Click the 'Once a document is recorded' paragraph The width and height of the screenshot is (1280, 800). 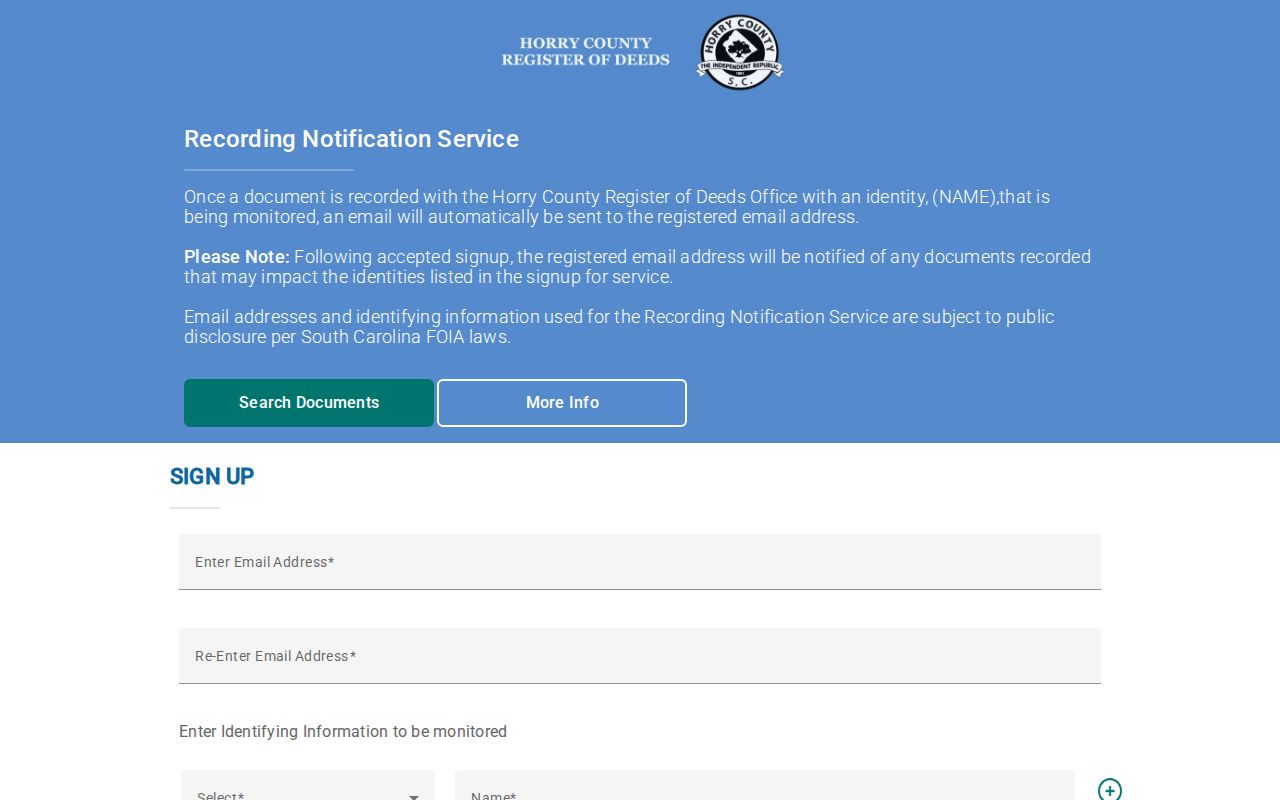point(617,207)
